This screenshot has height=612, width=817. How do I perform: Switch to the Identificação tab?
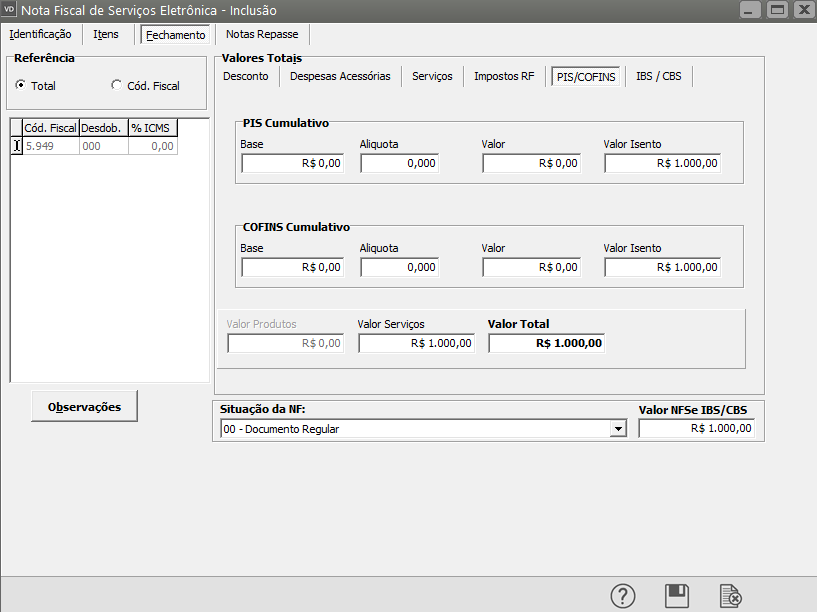click(x=40, y=34)
